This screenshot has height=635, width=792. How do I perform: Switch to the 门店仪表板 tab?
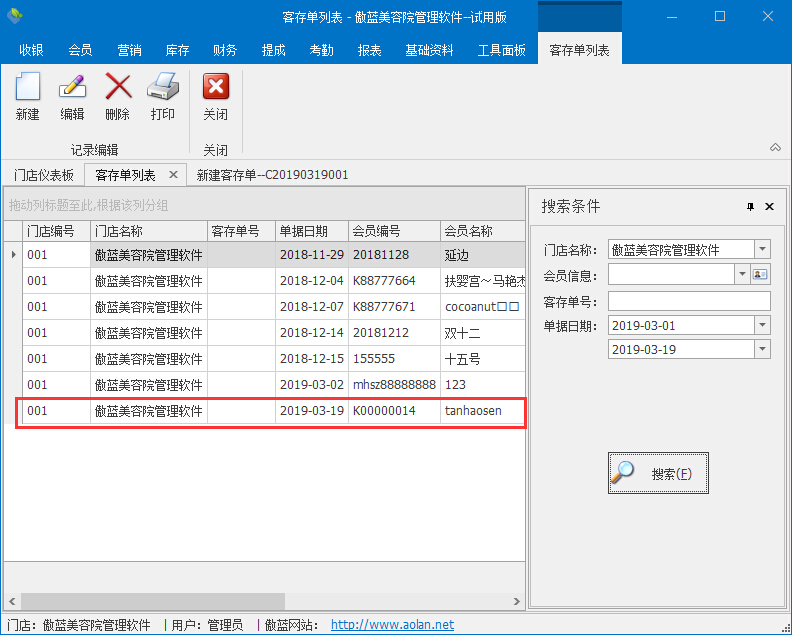click(43, 175)
